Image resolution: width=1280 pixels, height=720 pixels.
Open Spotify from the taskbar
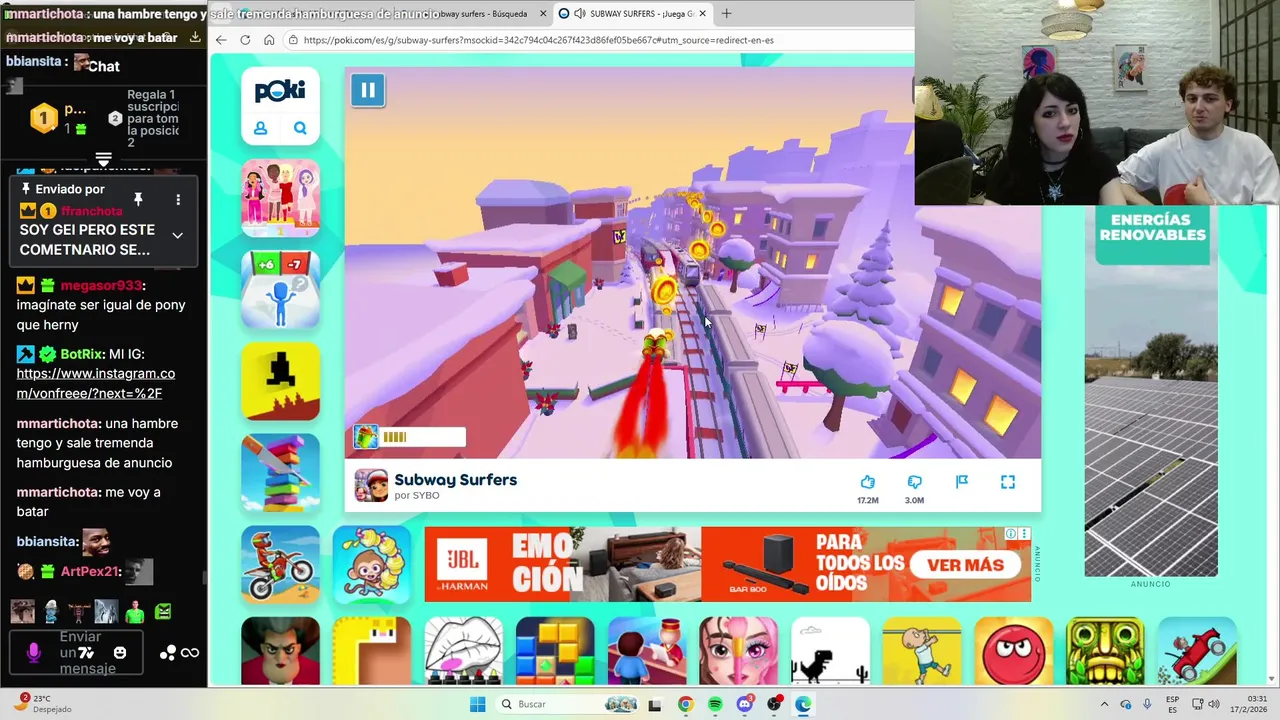tap(715, 704)
